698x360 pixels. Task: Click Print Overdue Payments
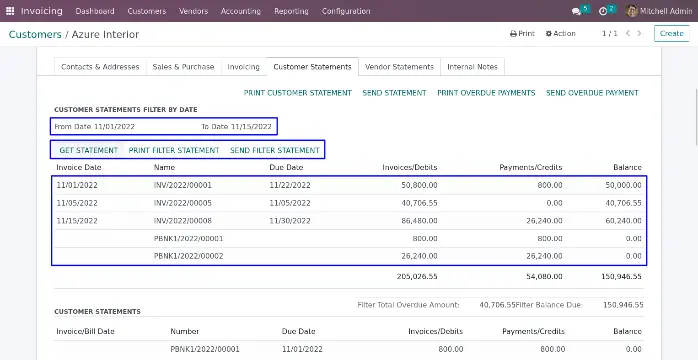(486, 93)
